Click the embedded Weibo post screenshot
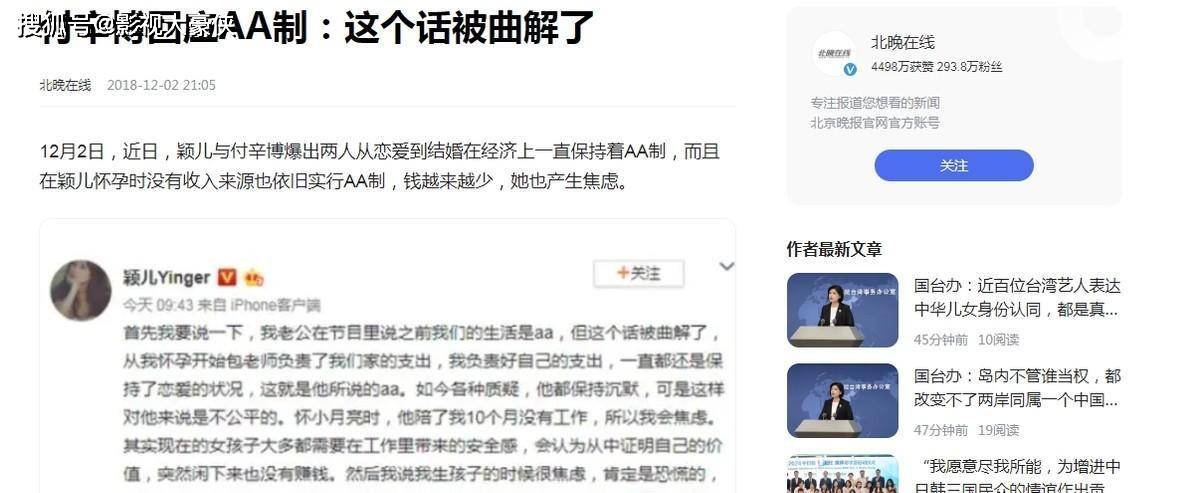Screen dimensions: 1200x493 [388, 357]
